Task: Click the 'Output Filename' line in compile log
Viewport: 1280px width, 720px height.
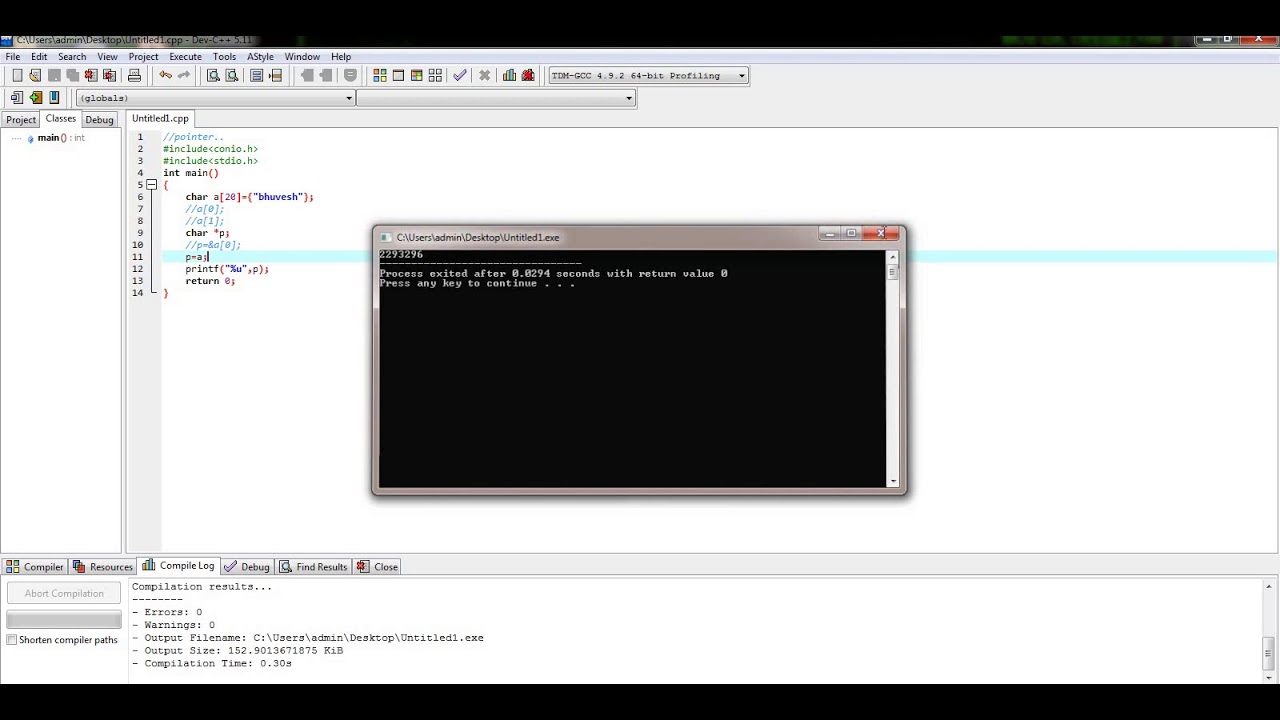Action: click(x=308, y=638)
